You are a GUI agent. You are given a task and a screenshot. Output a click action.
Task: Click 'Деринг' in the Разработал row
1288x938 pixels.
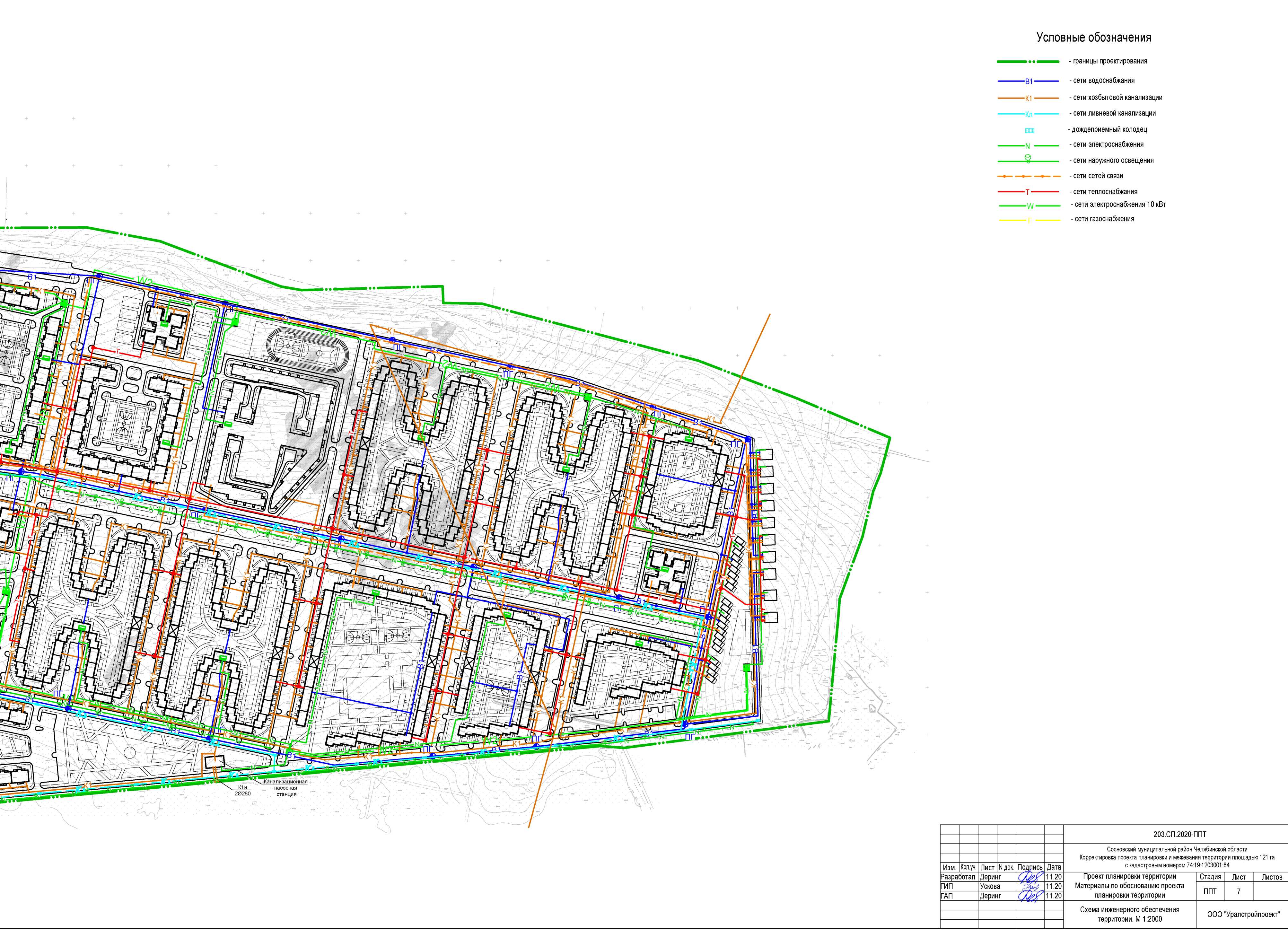(990, 877)
